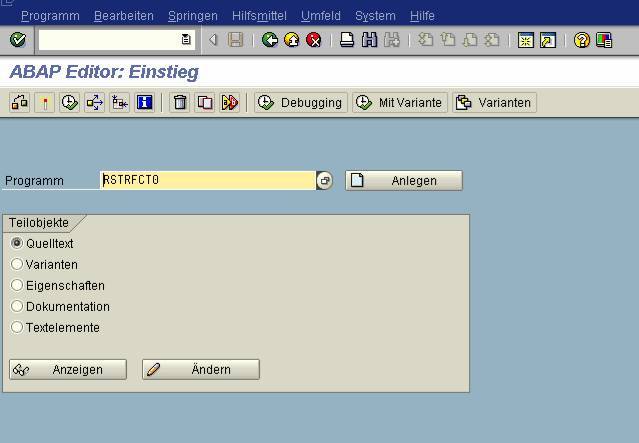
Task: Click the Print icon in toolbar
Action: click(347, 40)
